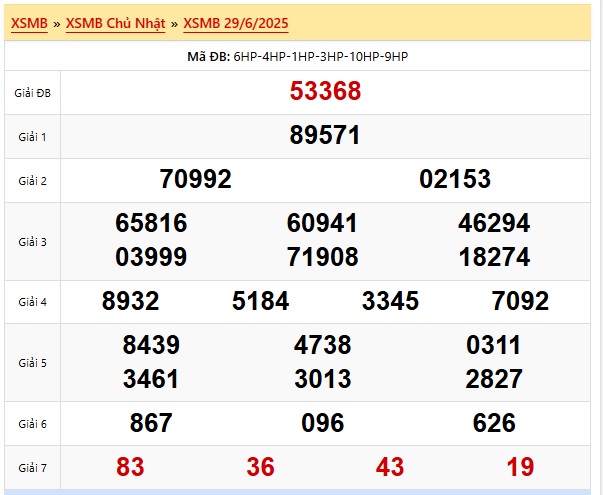
Task: Select sixth prize number 867
Action: pyautogui.click(x=151, y=423)
